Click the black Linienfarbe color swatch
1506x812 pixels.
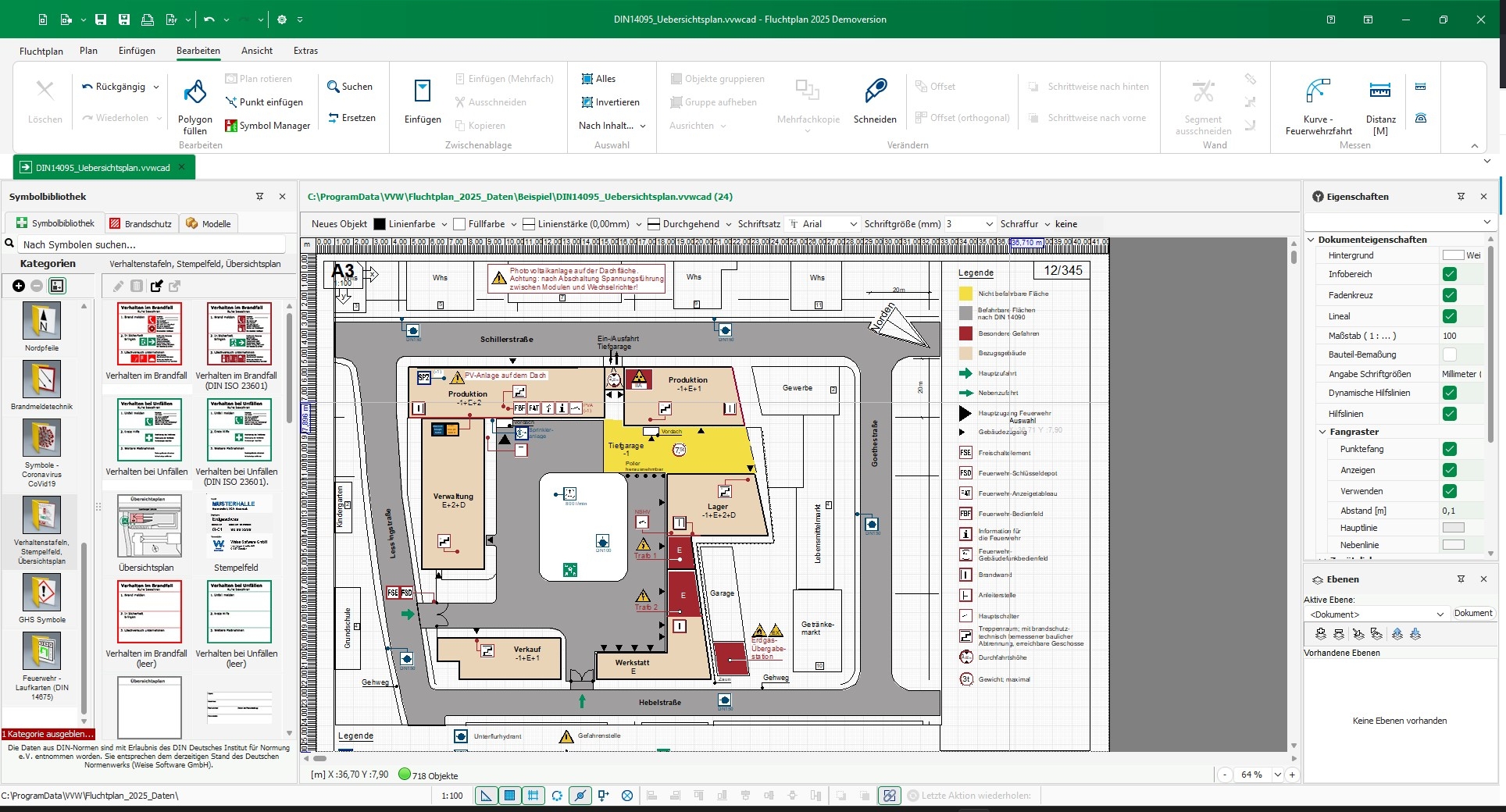click(x=380, y=224)
